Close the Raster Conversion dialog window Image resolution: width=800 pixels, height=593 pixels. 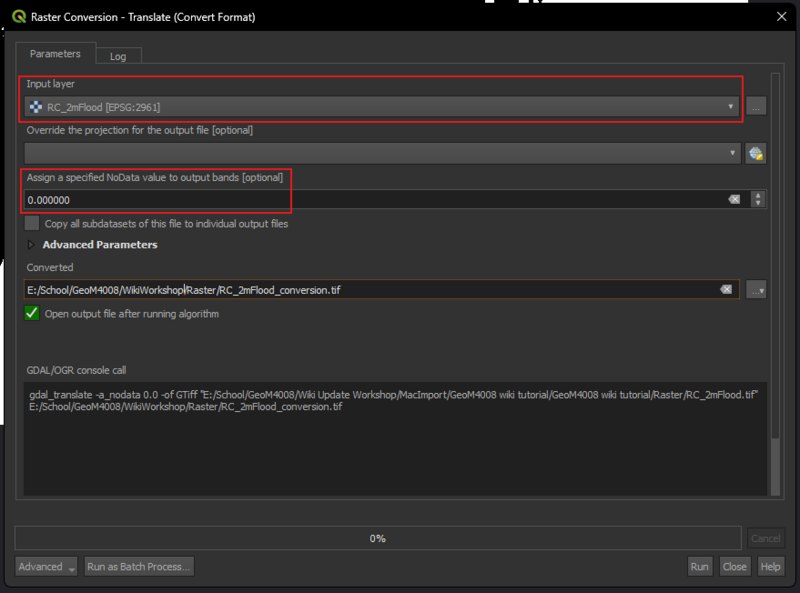(781, 16)
